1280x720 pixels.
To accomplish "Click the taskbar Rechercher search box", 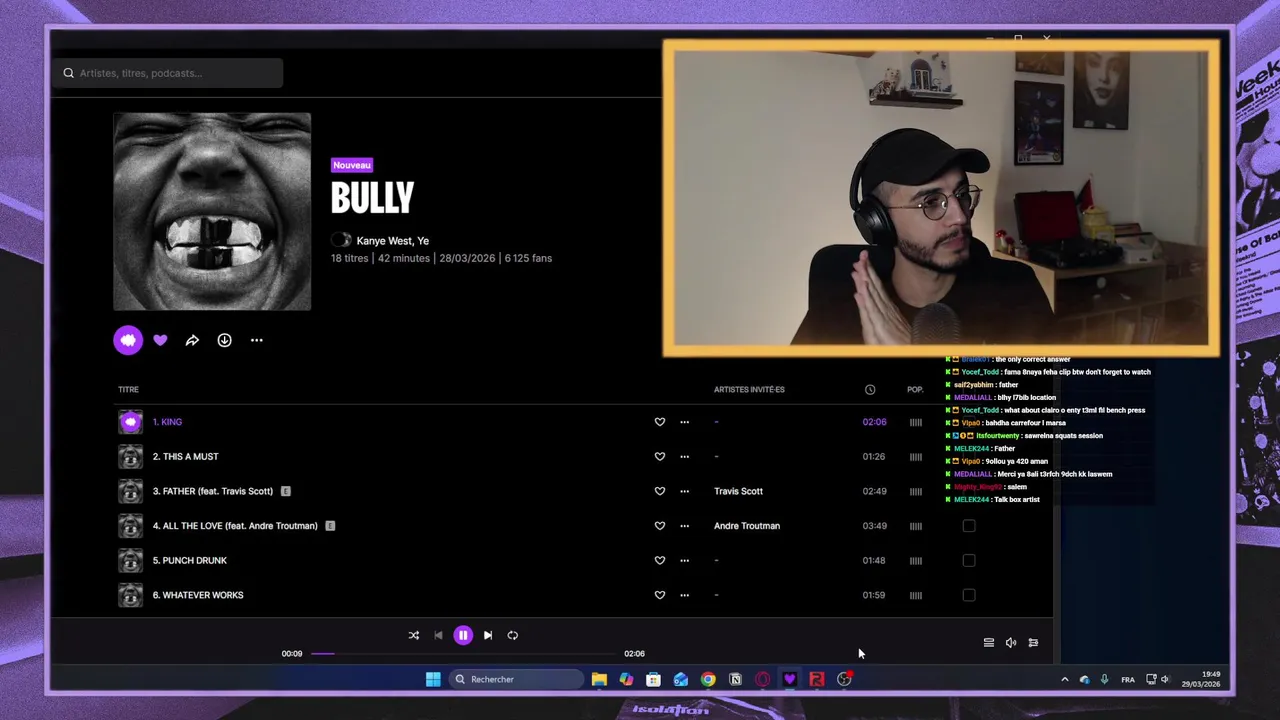I will [514, 679].
